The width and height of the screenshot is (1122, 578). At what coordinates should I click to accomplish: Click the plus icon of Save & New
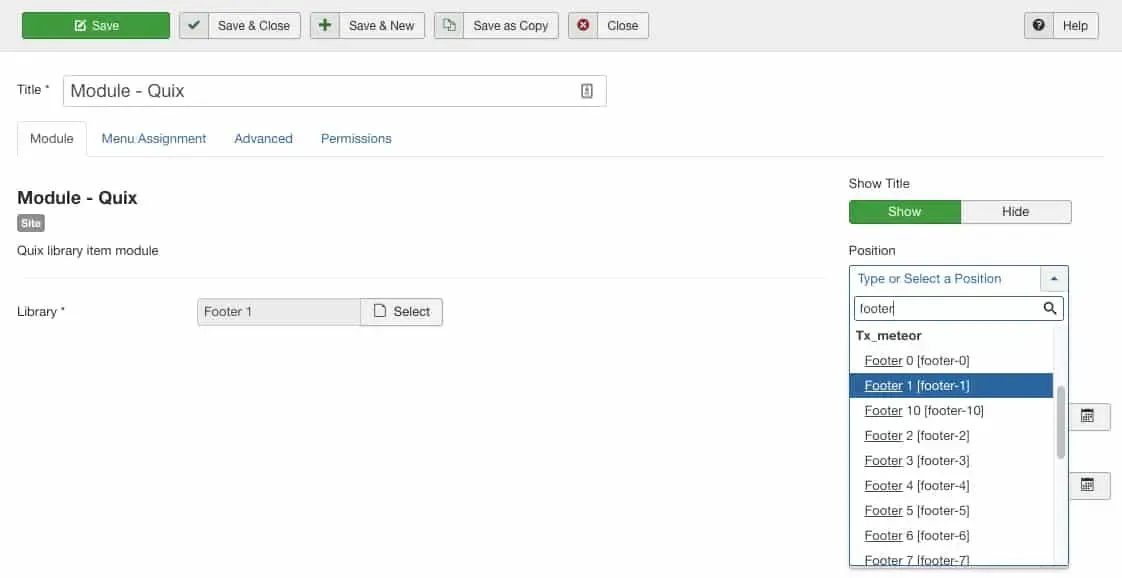click(x=325, y=26)
